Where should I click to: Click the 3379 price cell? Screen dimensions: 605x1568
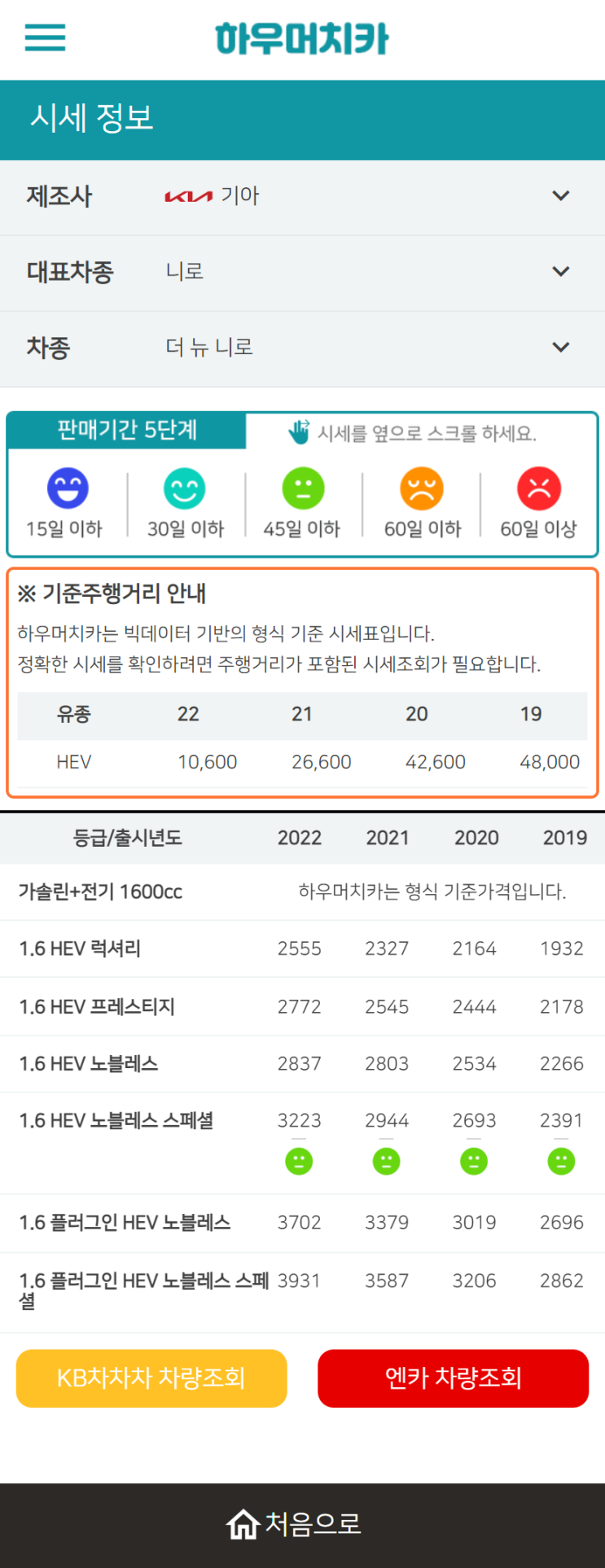pyautogui.click(x=387, y=1223)
